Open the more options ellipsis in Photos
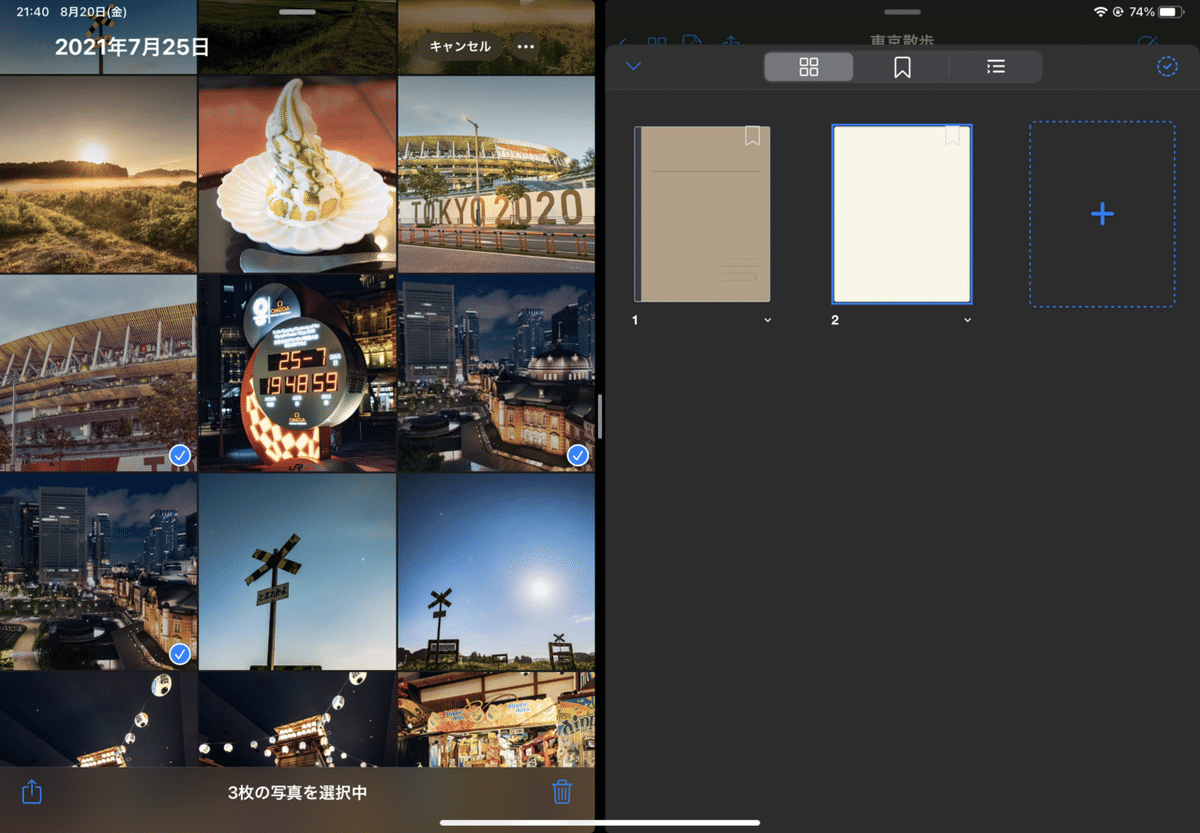 point(525,46)
